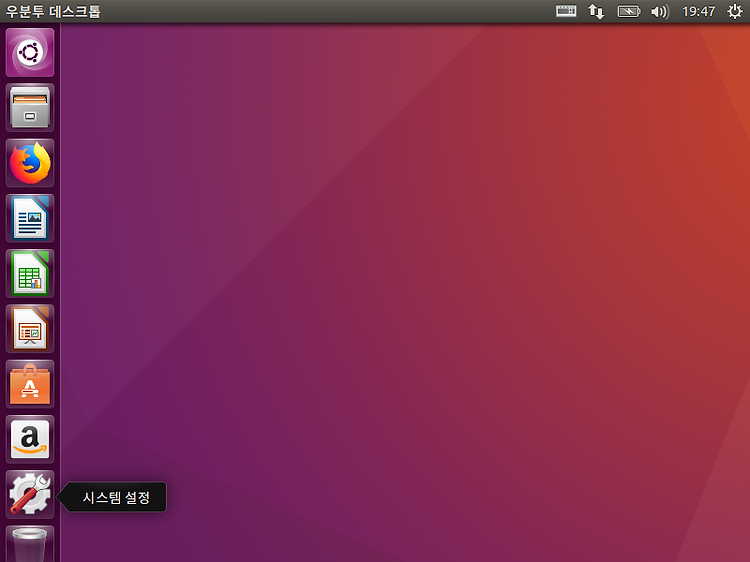Start LibreOffice Impress presentation
Viewport: 750px width, 562px height.
[x=30, y=329]
